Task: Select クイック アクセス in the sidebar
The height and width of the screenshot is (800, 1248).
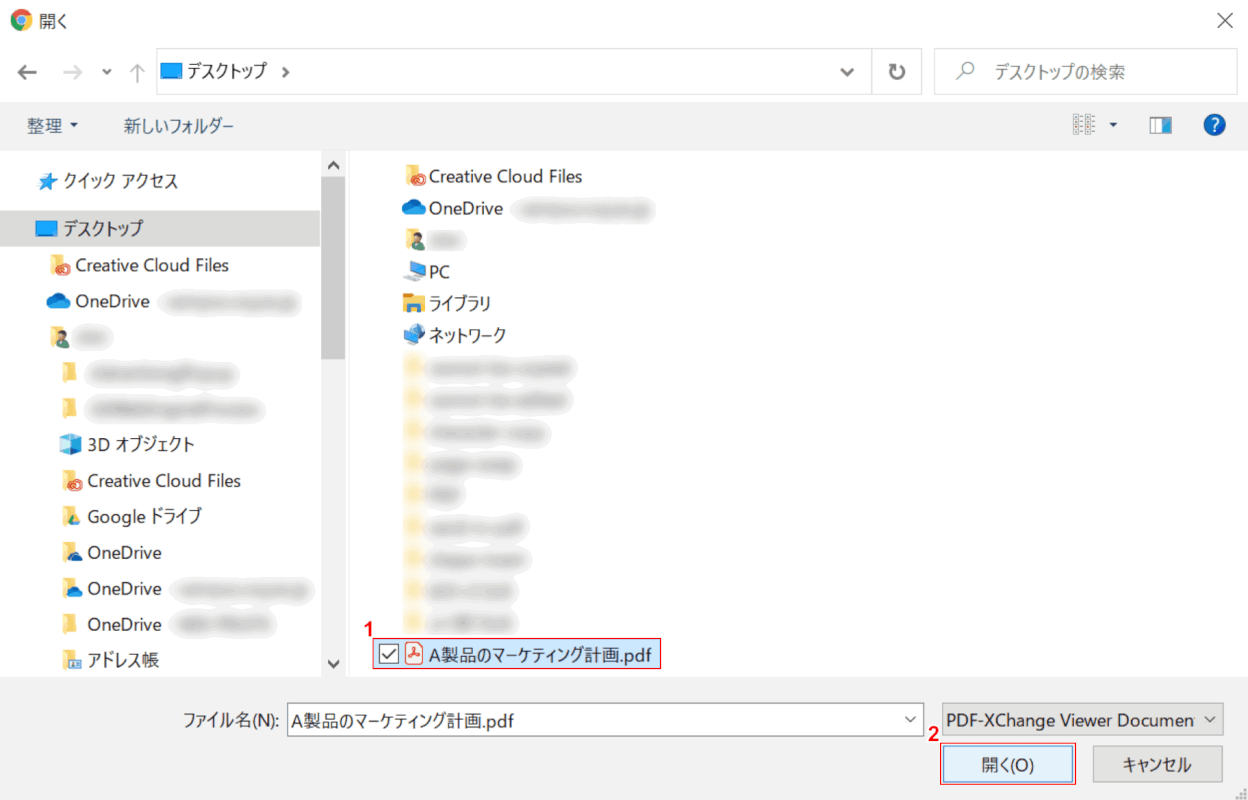Action: (x=120, y=181)
